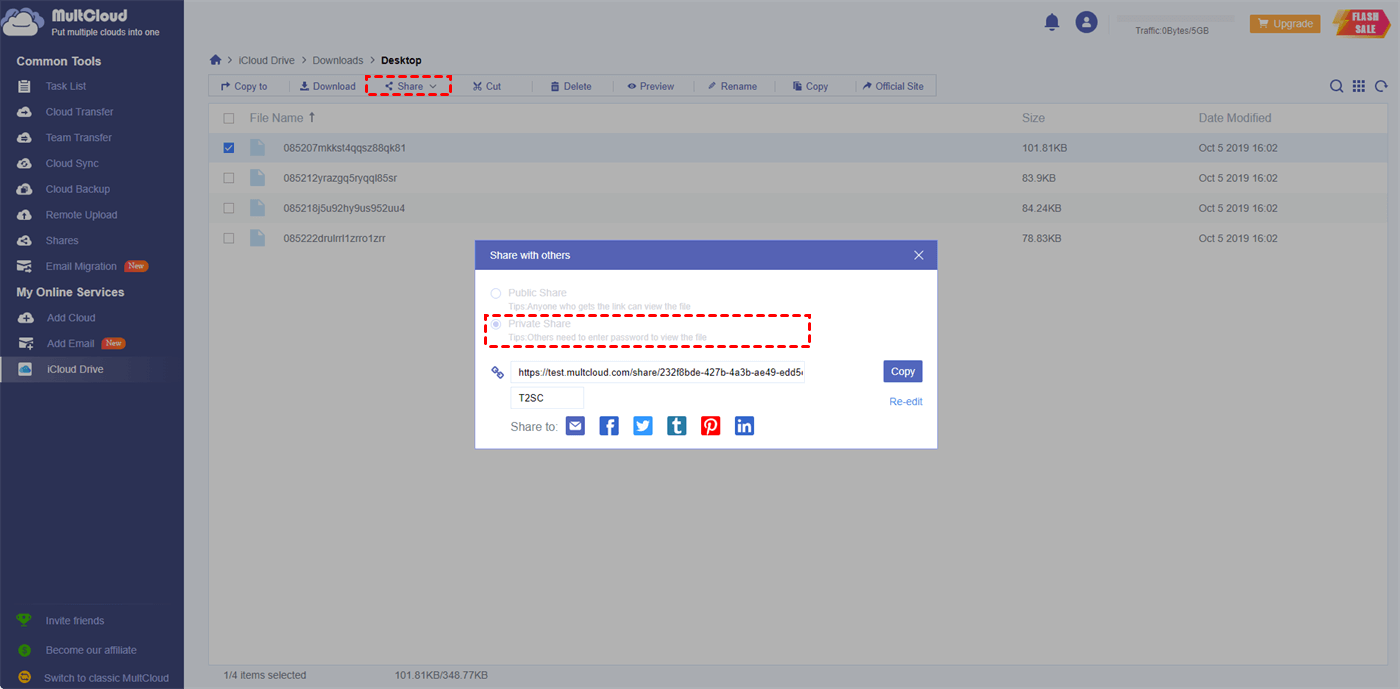Click Rename toolbar button

[732, 86]
